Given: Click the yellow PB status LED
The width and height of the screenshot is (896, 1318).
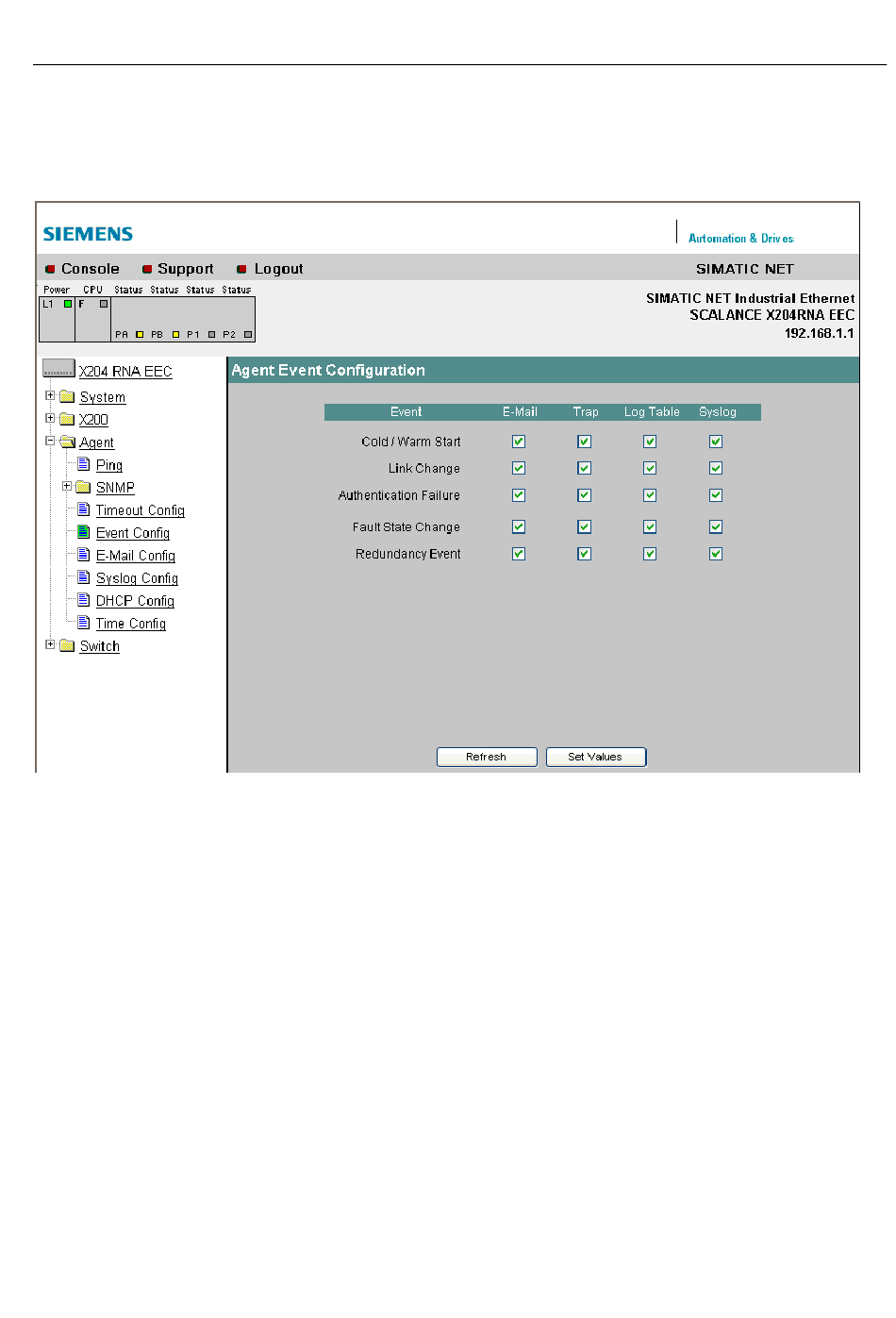Looking at the screenshot, I should tap(175, 334).
